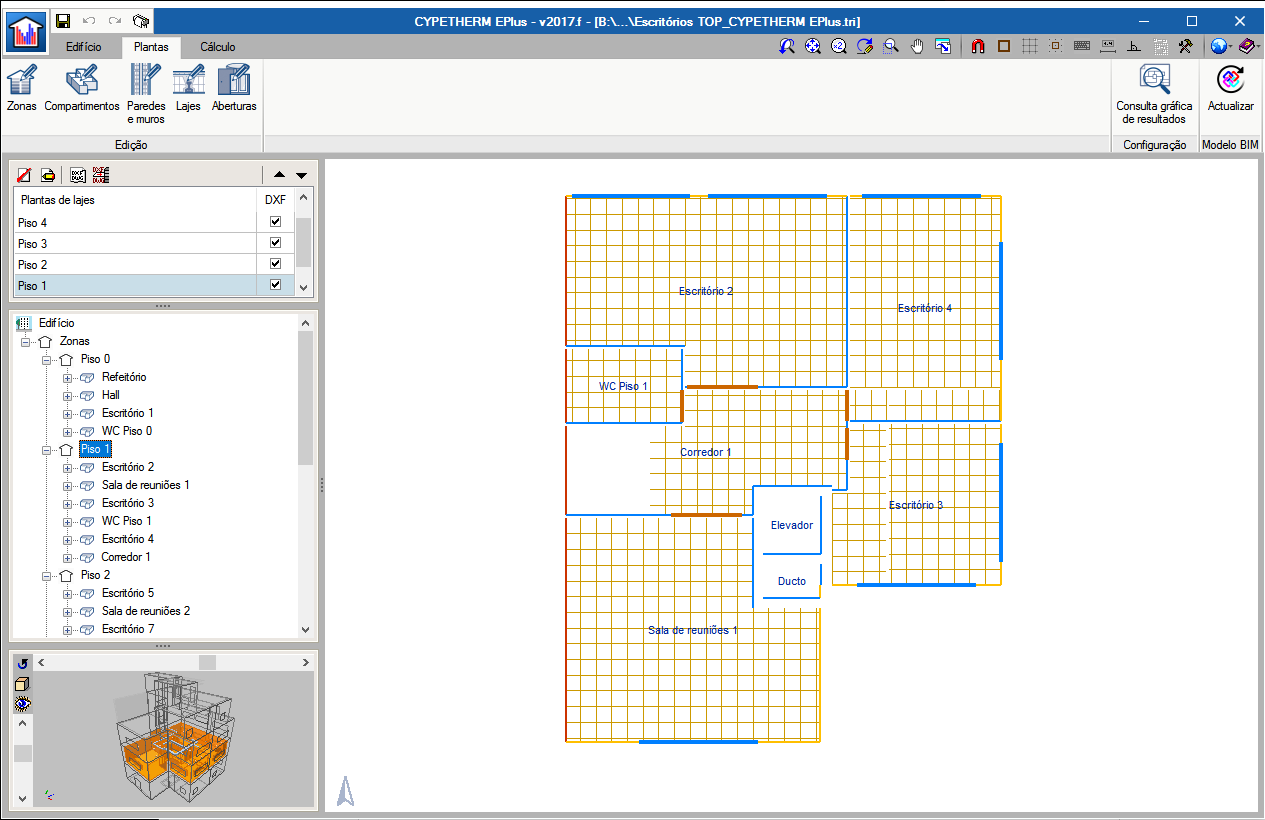The width and height of the screenshot is (1265, 820).
Task: Expand the Sala de reuniões 1 node
Action: pos(68,486)
